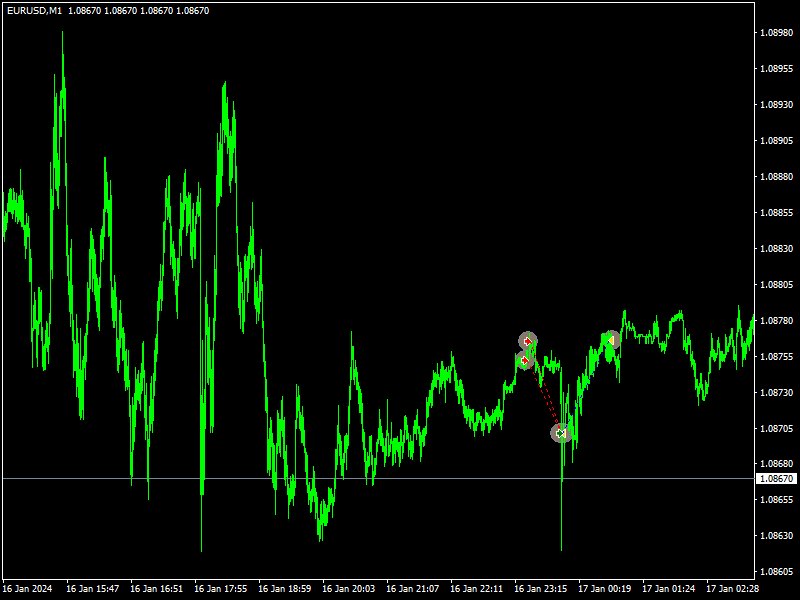Click the 16 Jan 2024 time label

[29, 589]
